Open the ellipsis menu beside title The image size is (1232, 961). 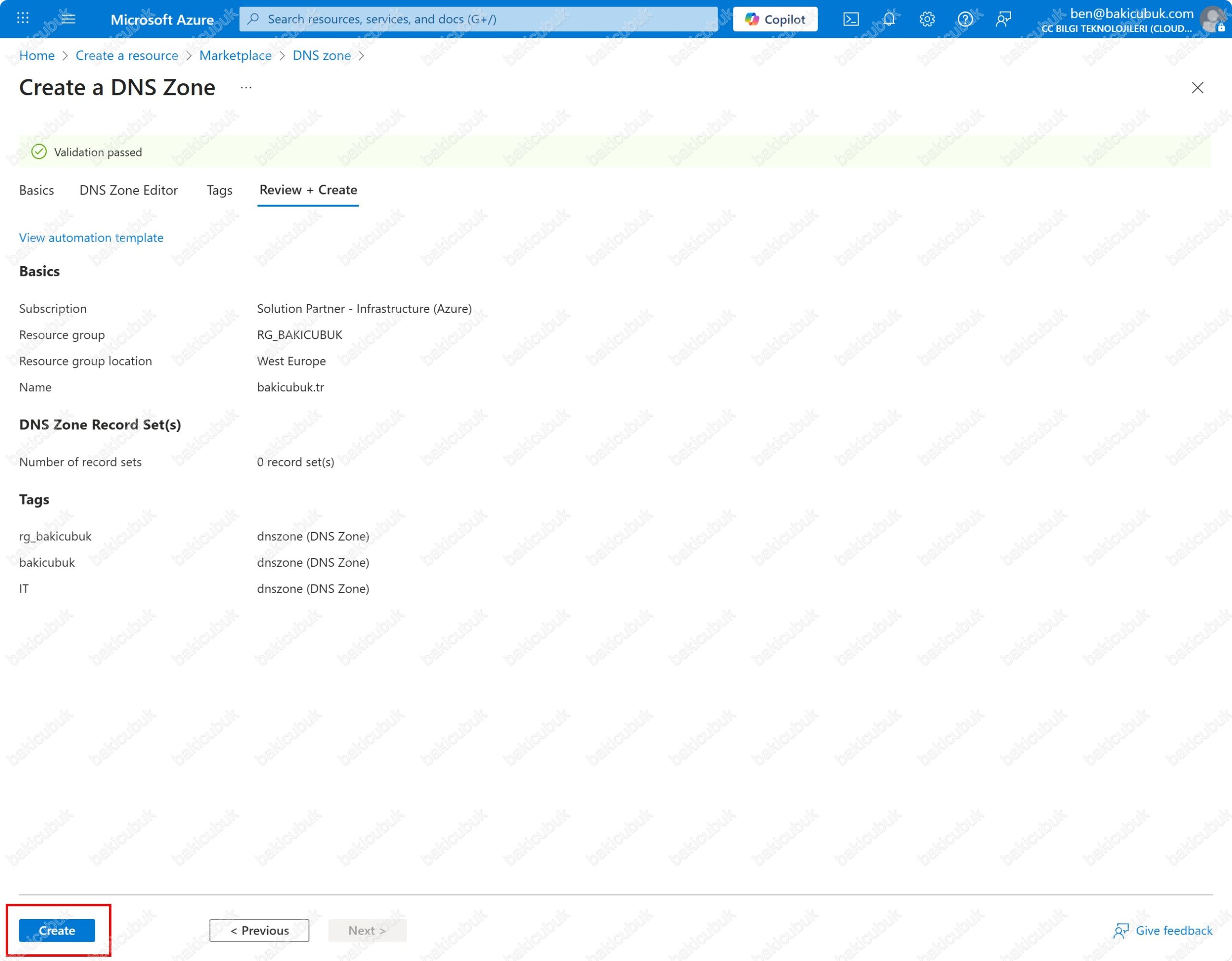point(246,88)
